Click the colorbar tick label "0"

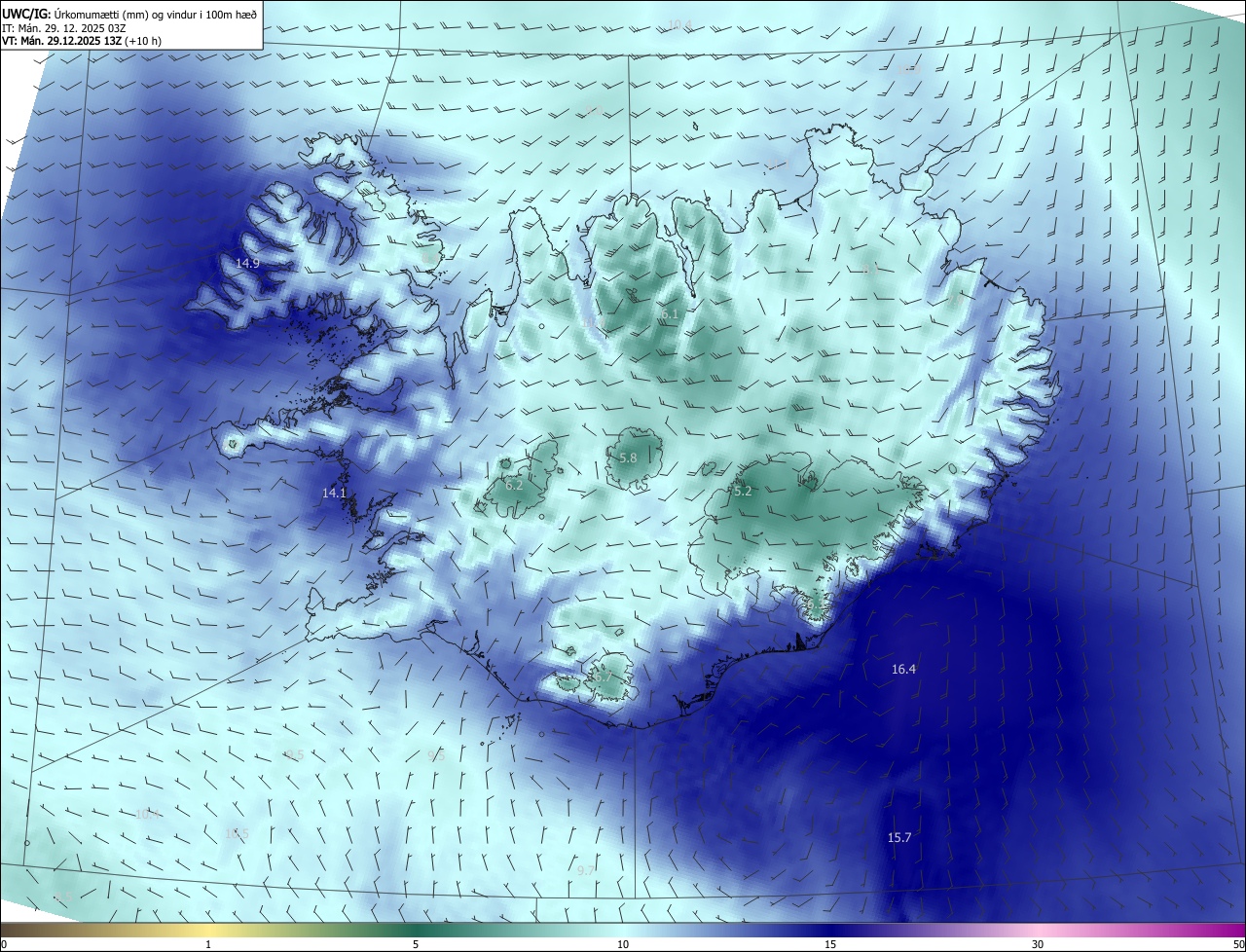(x=3, y=944)
